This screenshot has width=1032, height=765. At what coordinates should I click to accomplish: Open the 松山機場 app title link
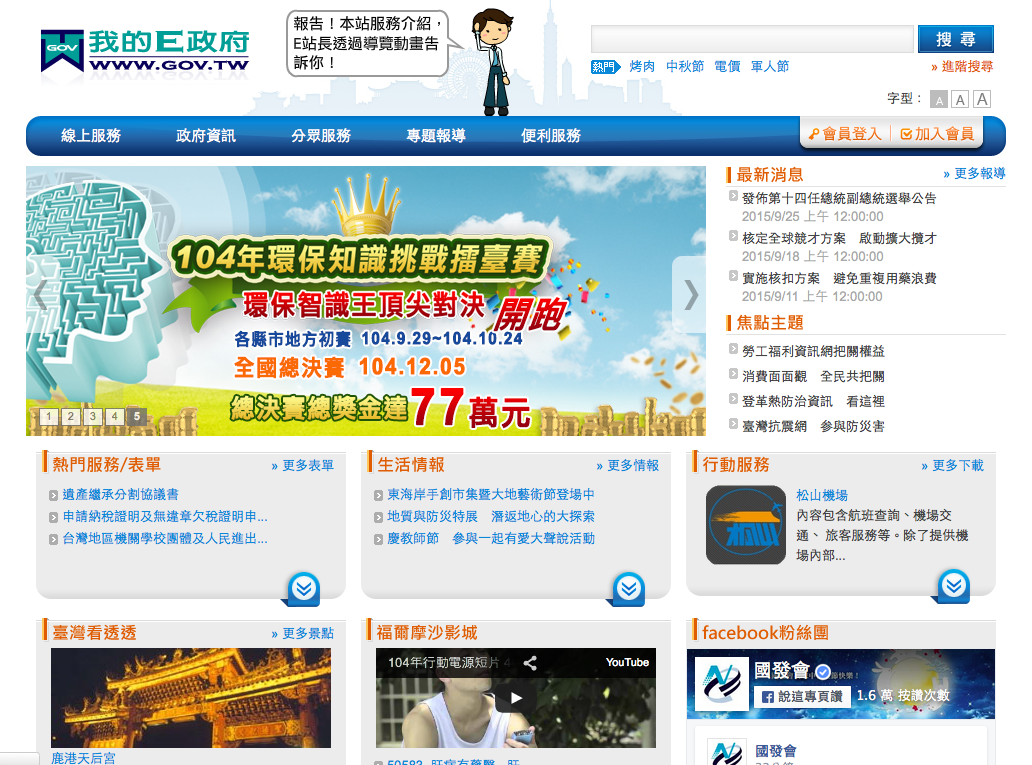822,496
